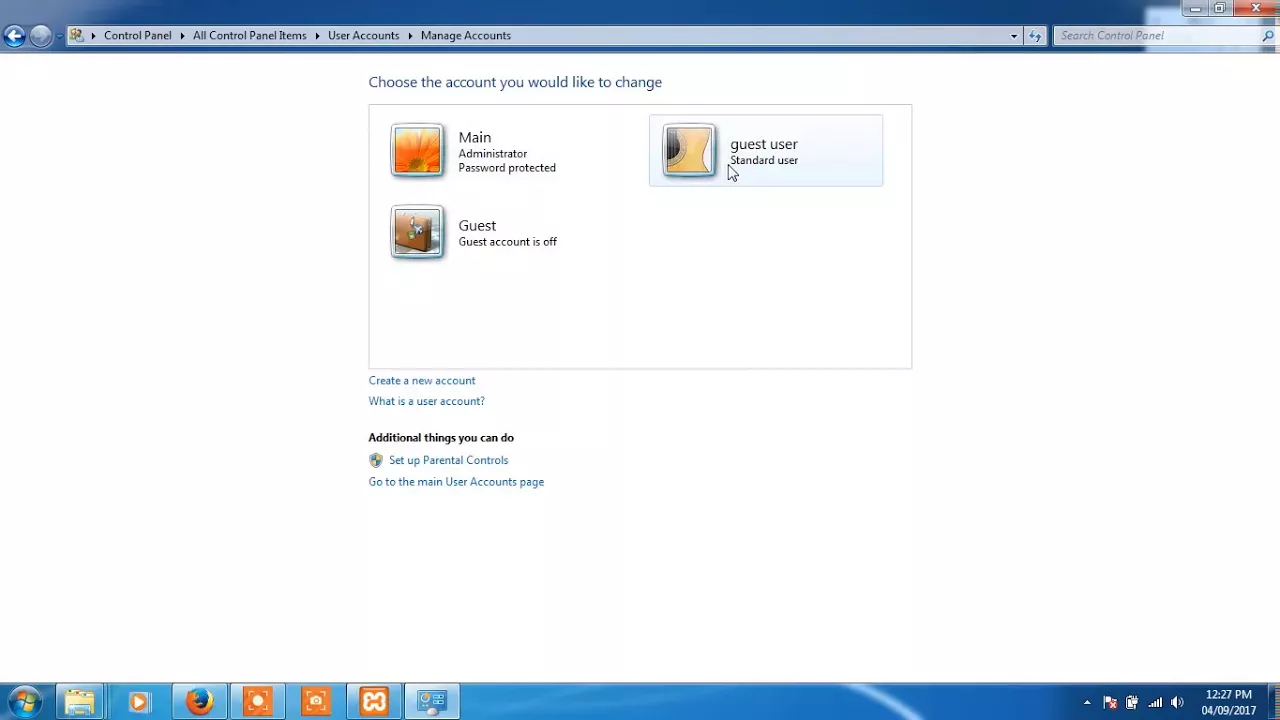1280x720 pixels.
Task: Open Windows Explorer from the taskbar
Action: click(80, 702)
